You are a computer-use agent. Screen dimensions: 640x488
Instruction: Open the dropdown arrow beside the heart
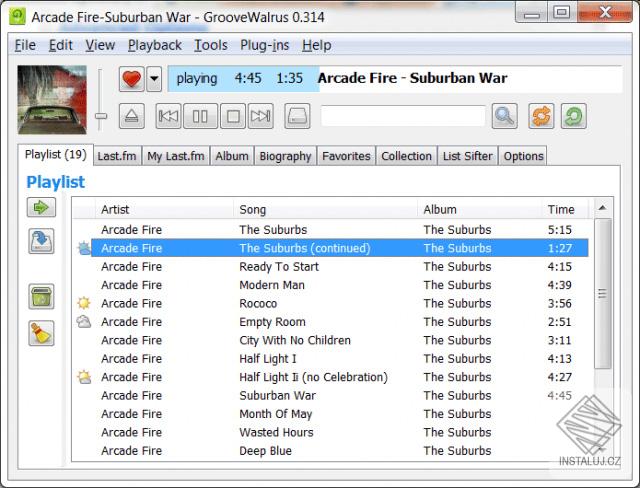(x=154, y=78)
